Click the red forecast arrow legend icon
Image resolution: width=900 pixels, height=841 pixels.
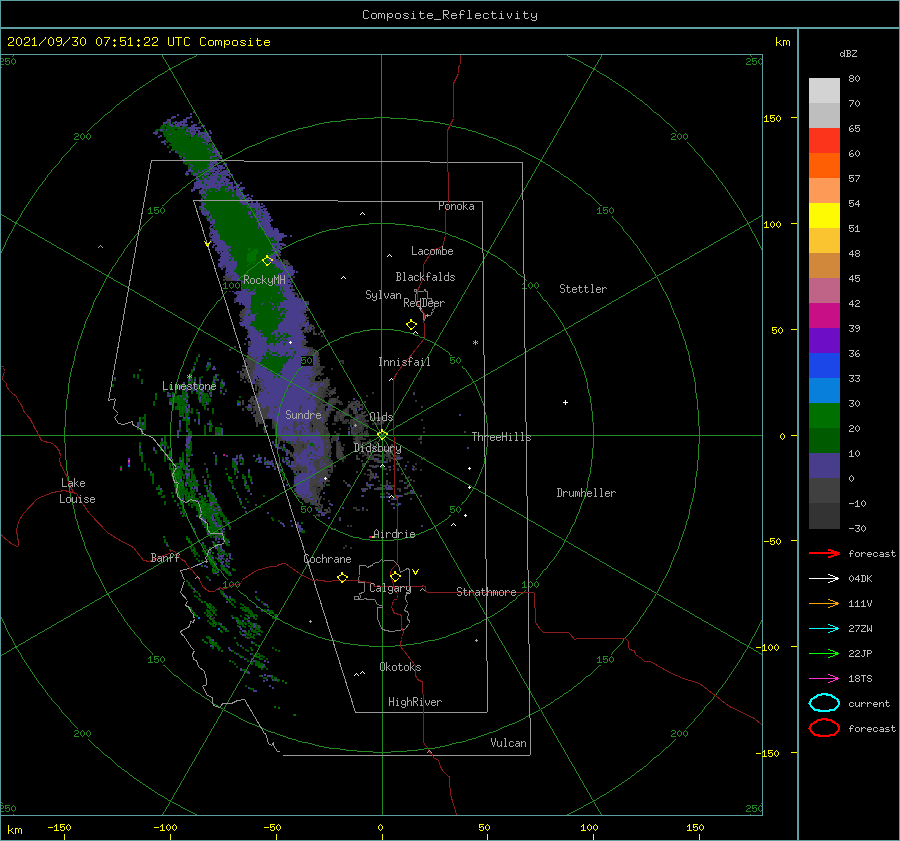(824, 553)
